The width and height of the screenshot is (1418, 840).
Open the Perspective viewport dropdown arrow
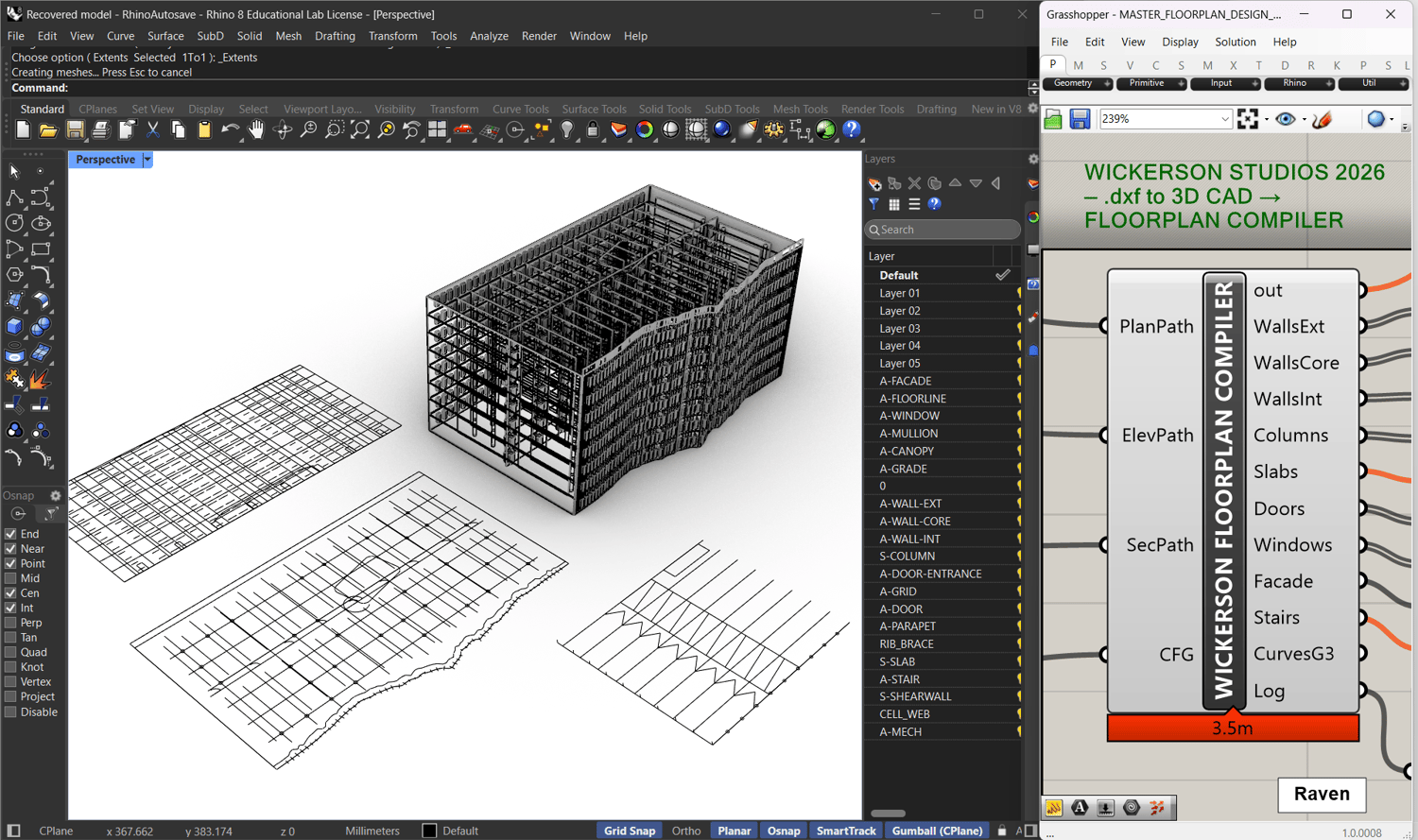147,160
